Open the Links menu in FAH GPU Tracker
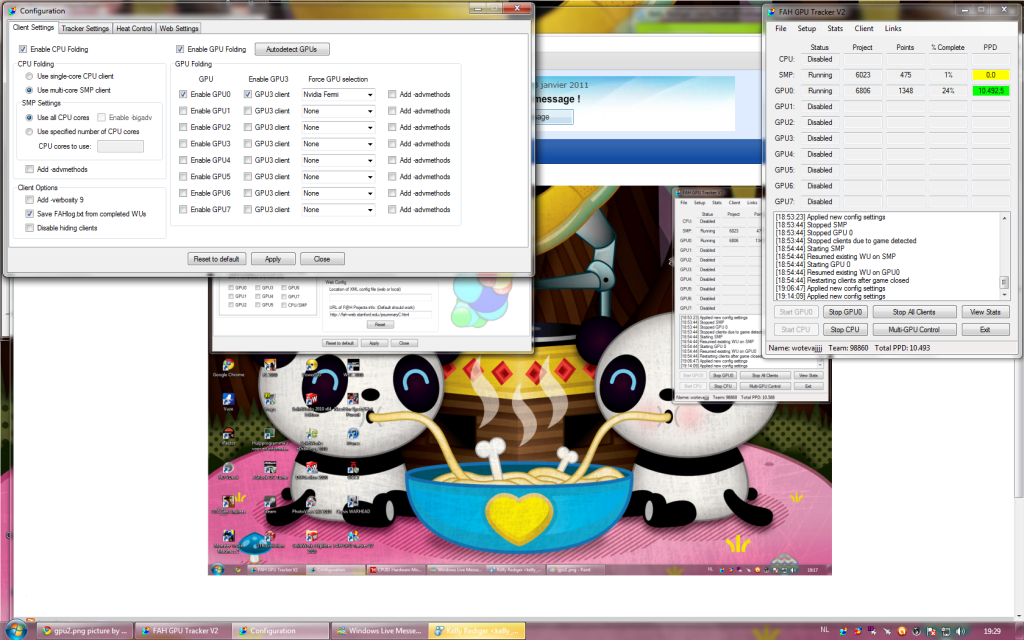 coord(893,29)
